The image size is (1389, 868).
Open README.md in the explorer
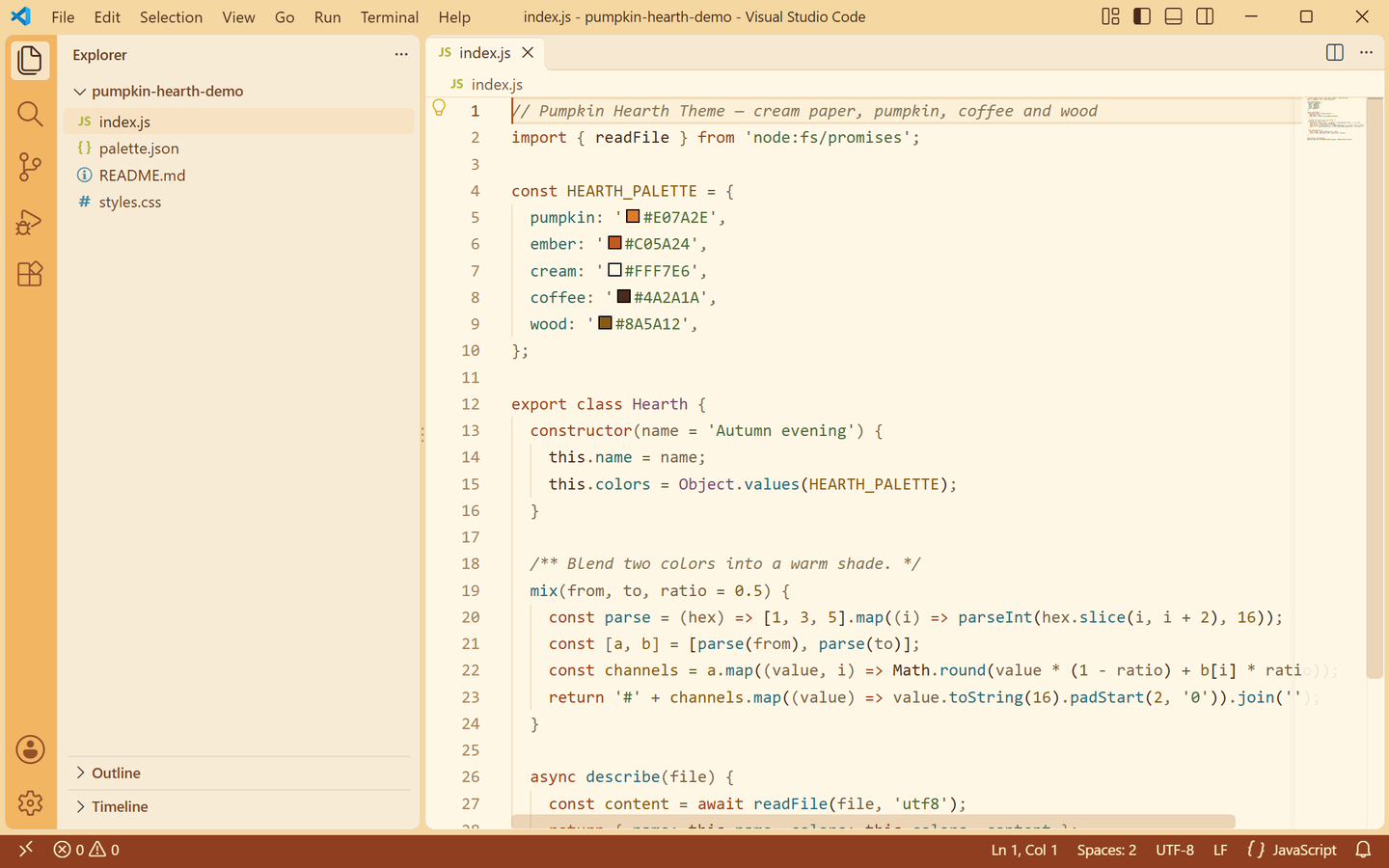239,176
